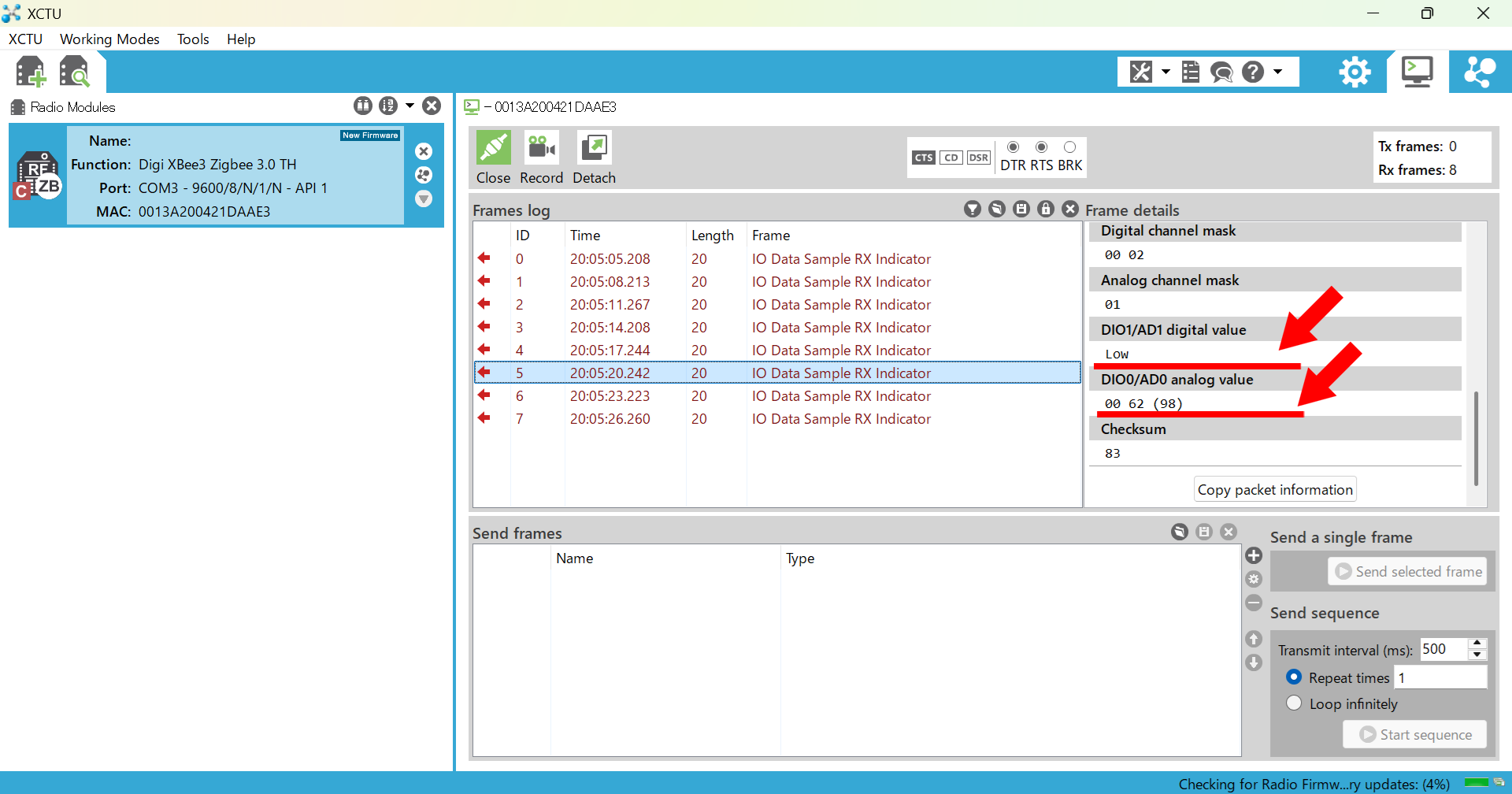
Task: Switch to Consoles working mode icon
Action: click(1417, 72)
